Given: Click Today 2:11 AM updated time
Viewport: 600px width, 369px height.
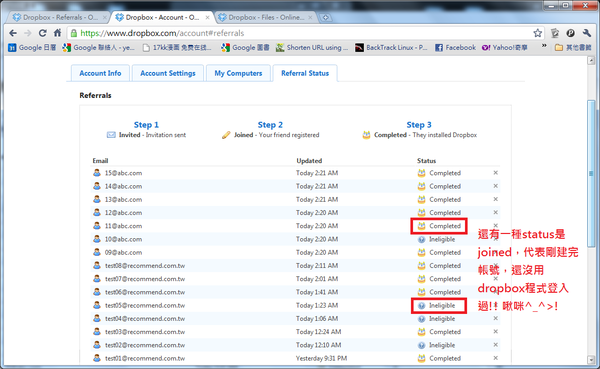Looking at the screenshot, I should click(317, 266).
